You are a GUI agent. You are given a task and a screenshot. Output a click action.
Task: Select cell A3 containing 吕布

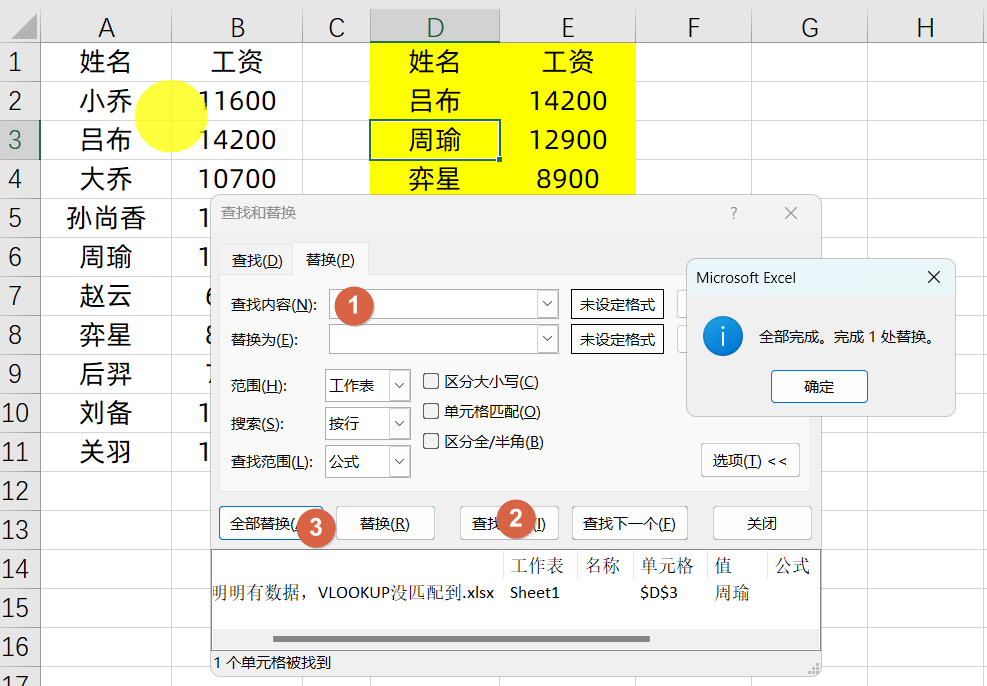106,140
